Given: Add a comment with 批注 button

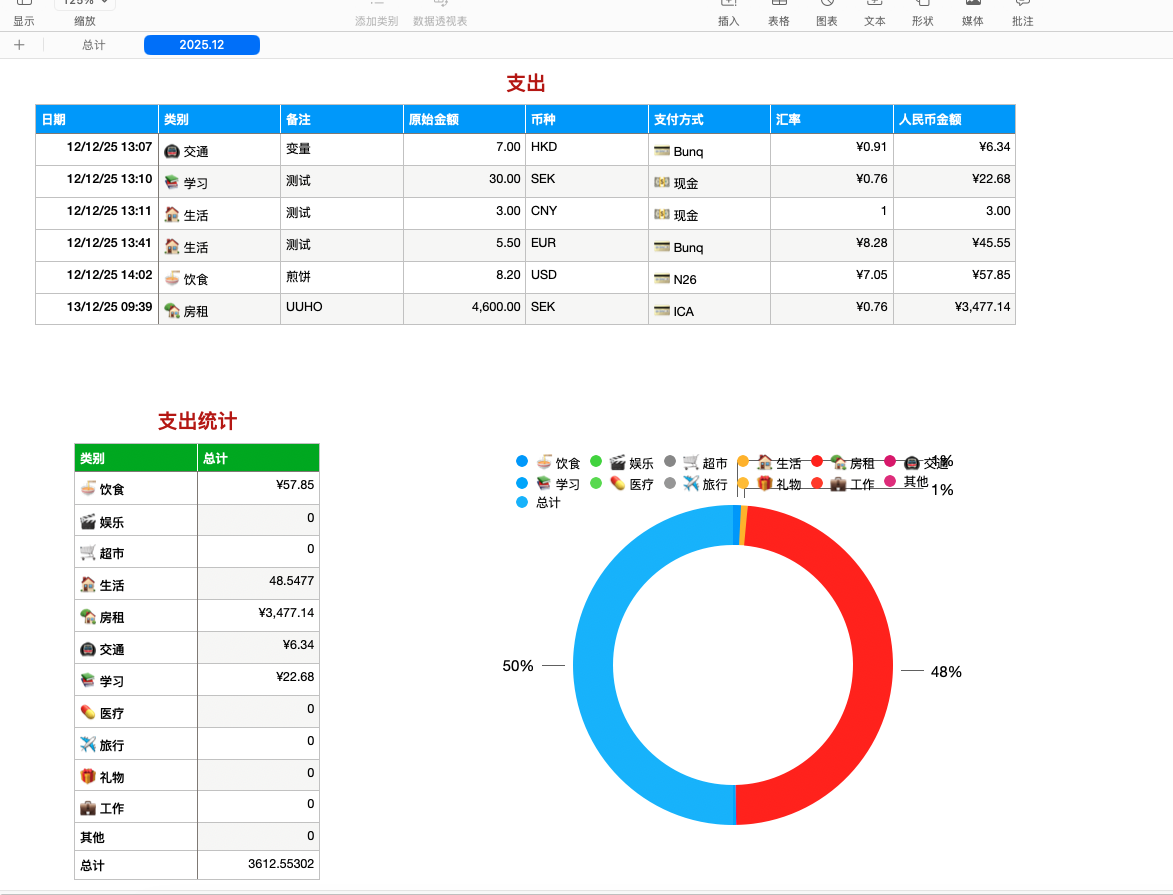Looking at the screenshot, I should click(x=1022, y=12).
